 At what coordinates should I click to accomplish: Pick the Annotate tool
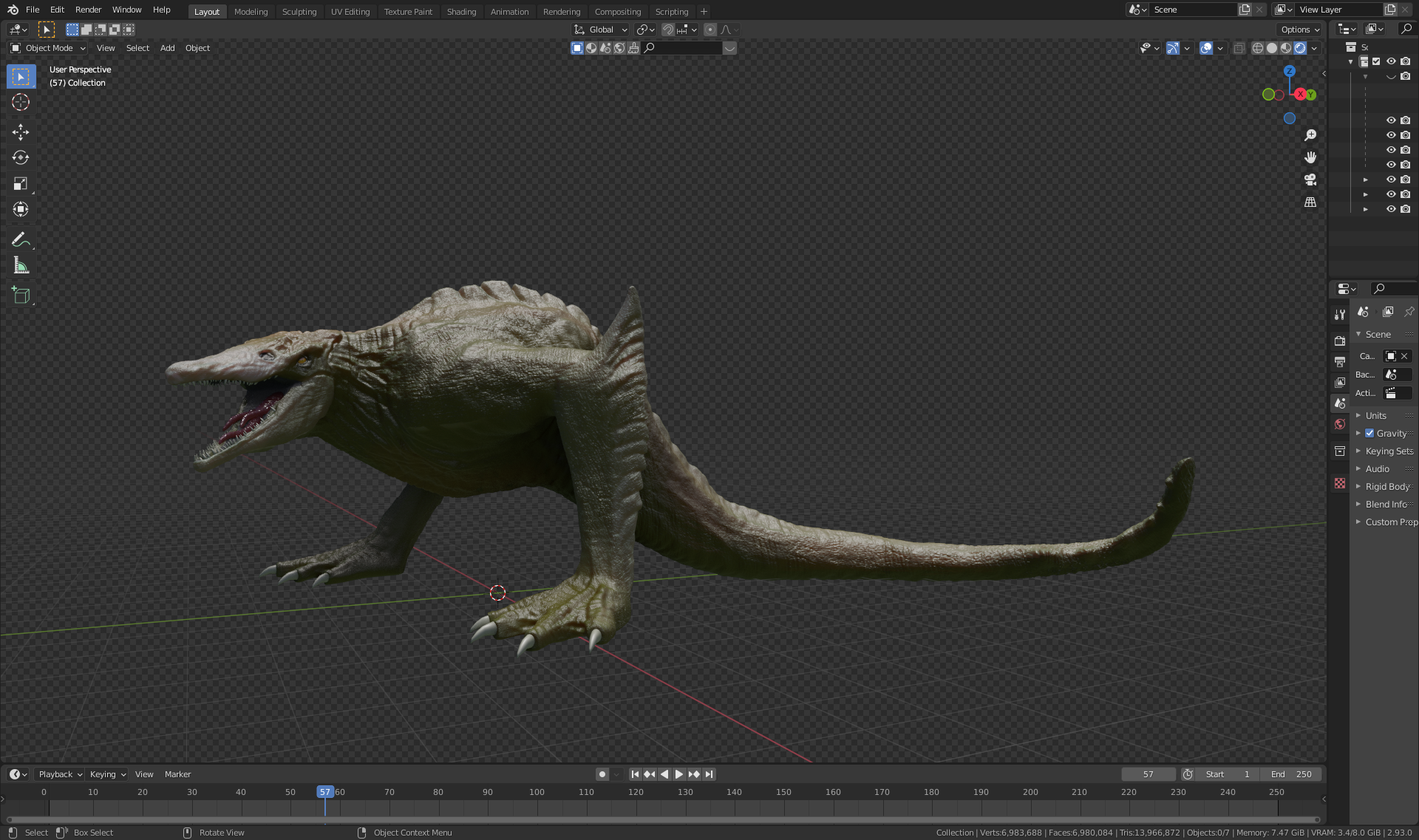click(x=21, y=239)
